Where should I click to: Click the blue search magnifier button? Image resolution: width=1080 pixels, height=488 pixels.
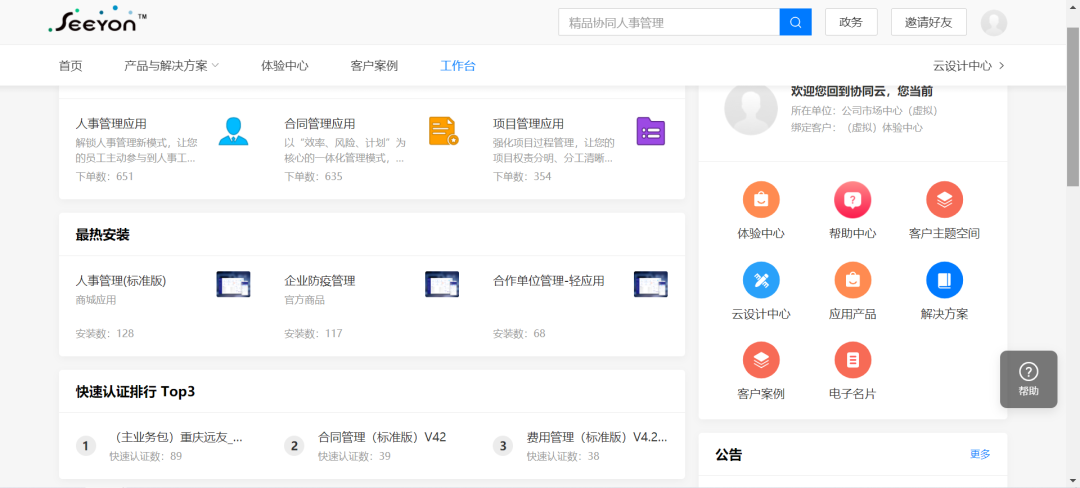coord(796,22)
